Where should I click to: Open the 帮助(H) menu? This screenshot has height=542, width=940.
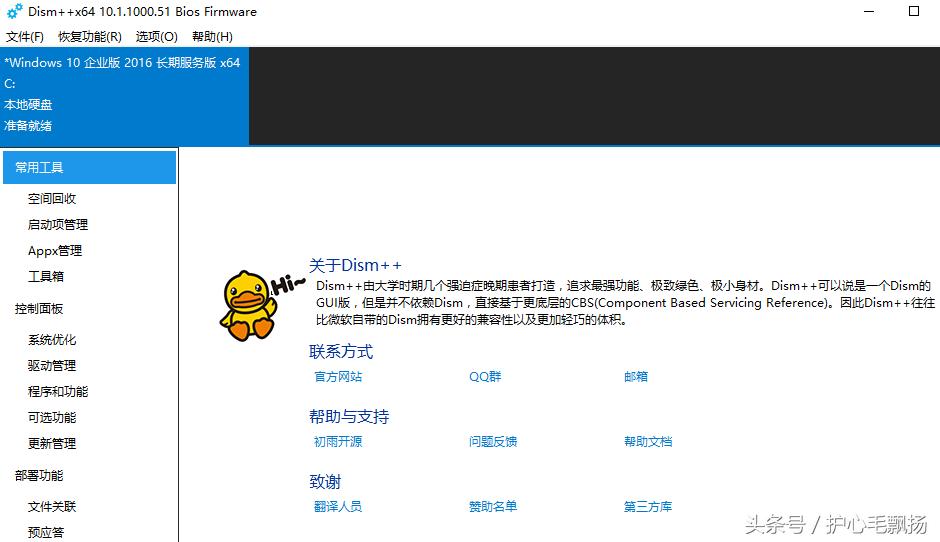point(212,37)
